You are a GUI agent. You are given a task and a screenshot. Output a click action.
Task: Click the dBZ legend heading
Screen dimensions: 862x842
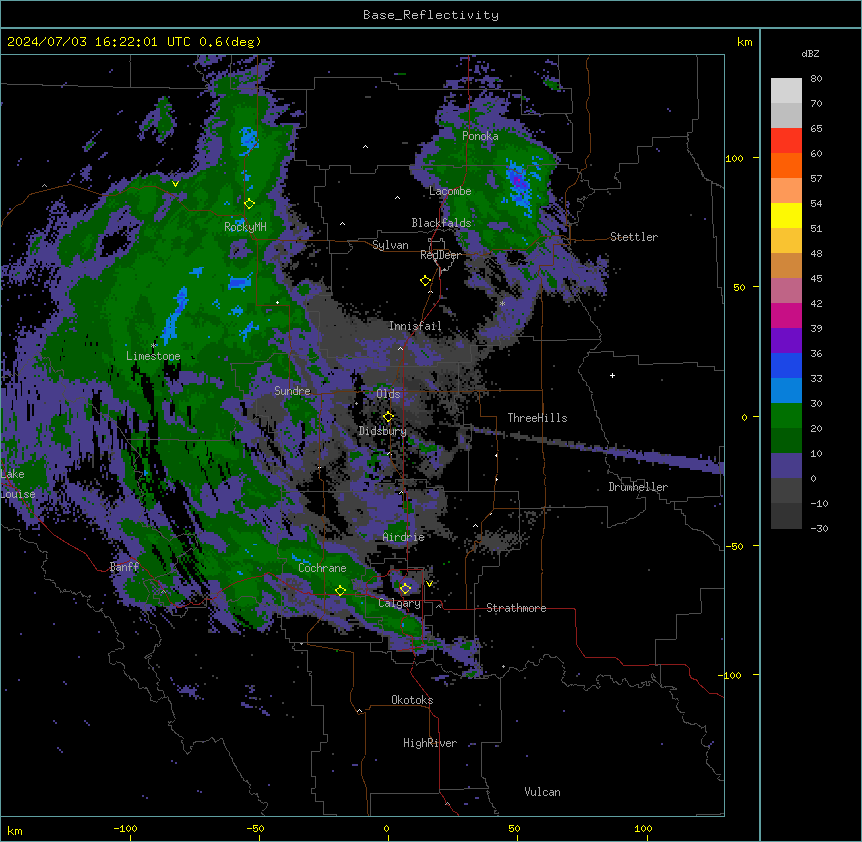(810, 53)
